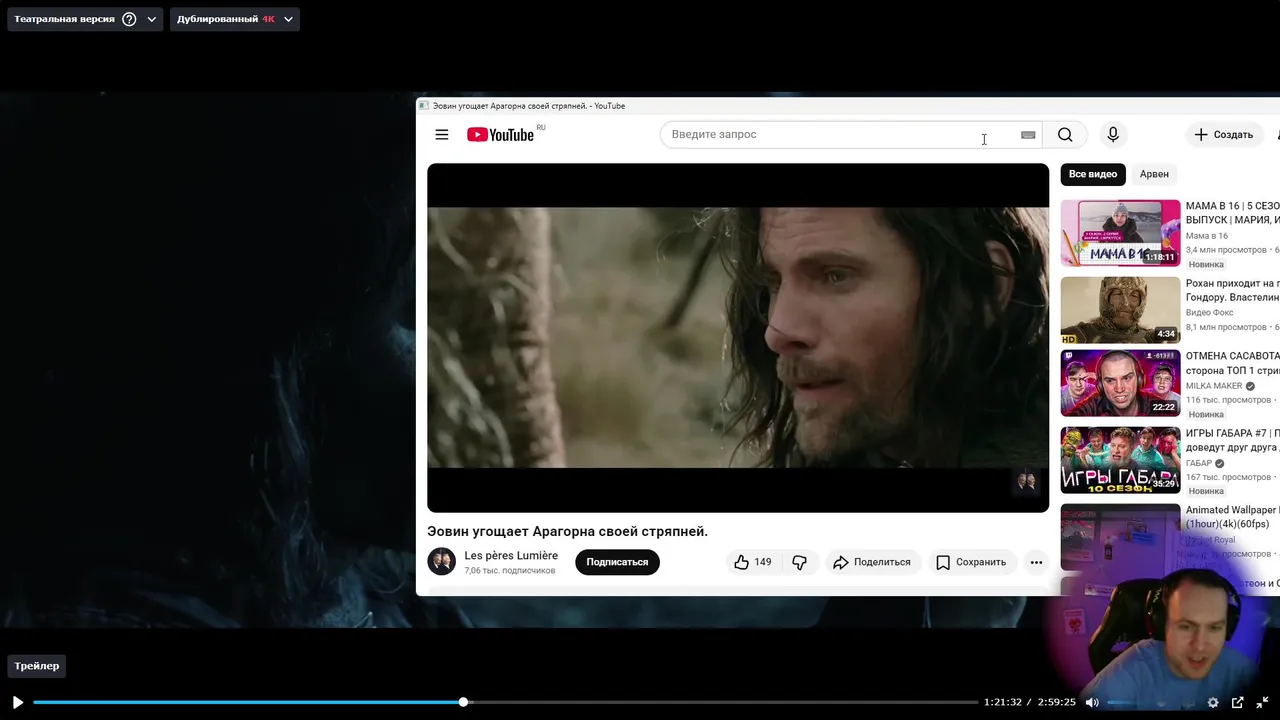The height and width of the screenshot is (720, 1280).
Task: Click the 7,06 тыс. подписчиков subscriber count
Action: click(509, 571)
